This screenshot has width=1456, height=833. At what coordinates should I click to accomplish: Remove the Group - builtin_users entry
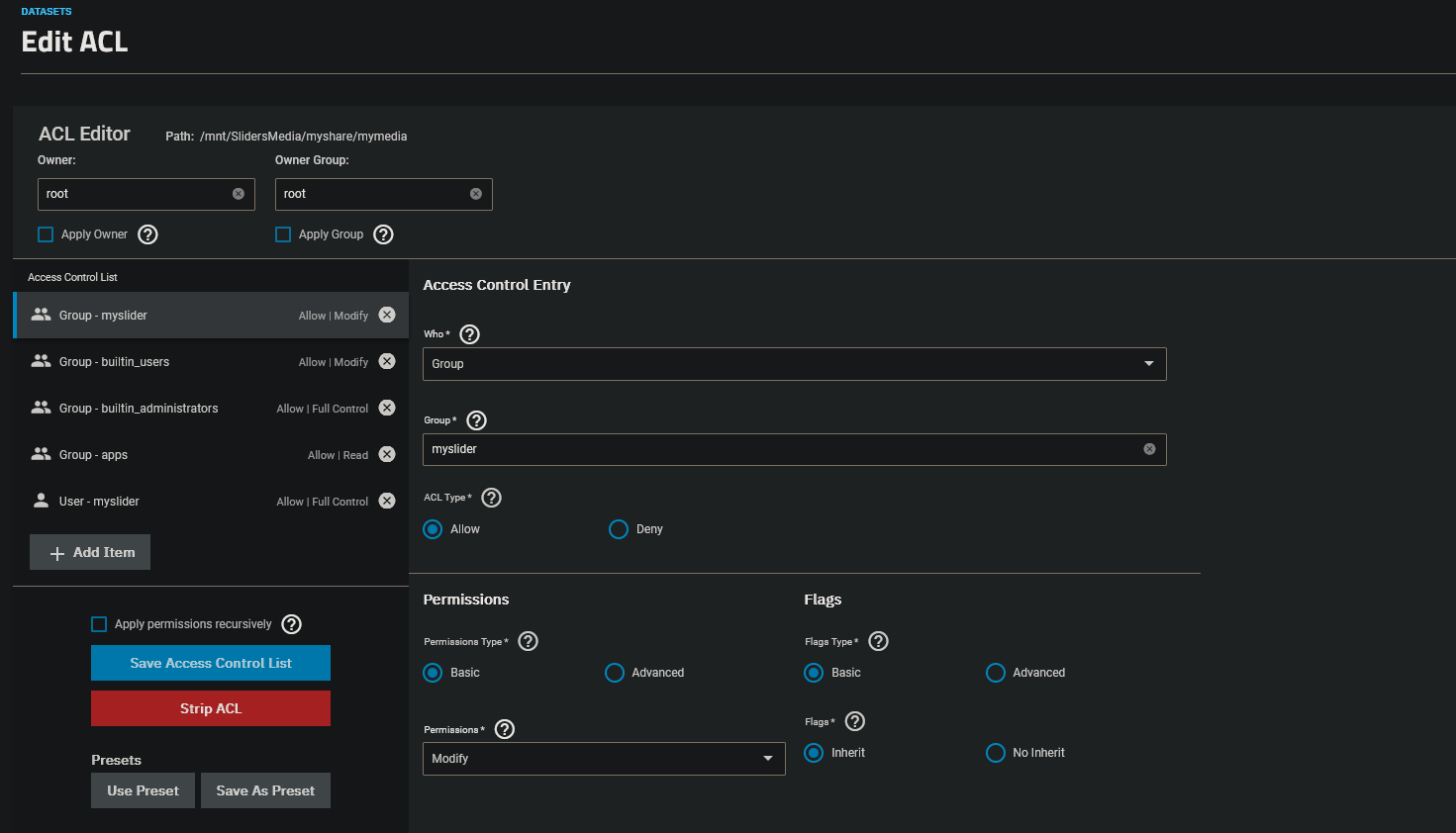387,361
